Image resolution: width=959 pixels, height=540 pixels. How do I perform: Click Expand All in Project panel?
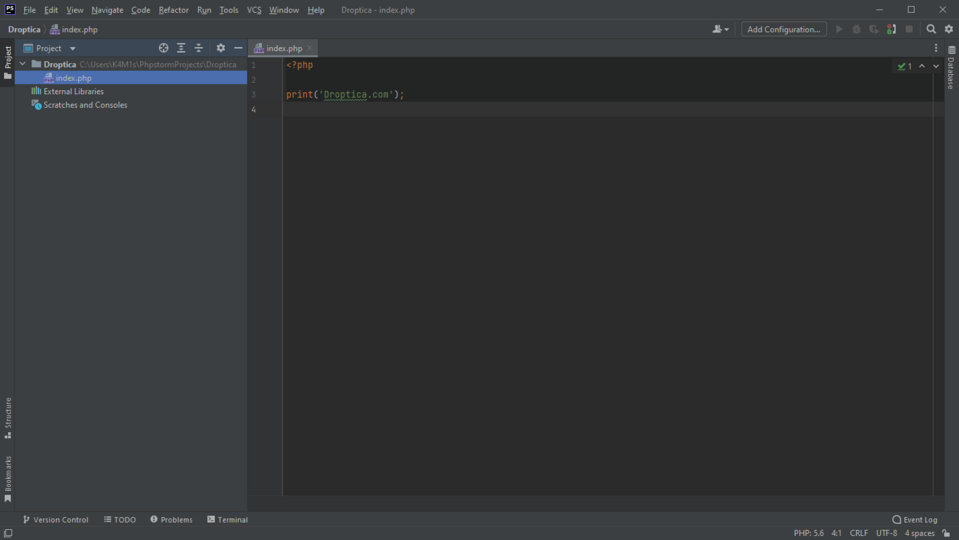181,48
